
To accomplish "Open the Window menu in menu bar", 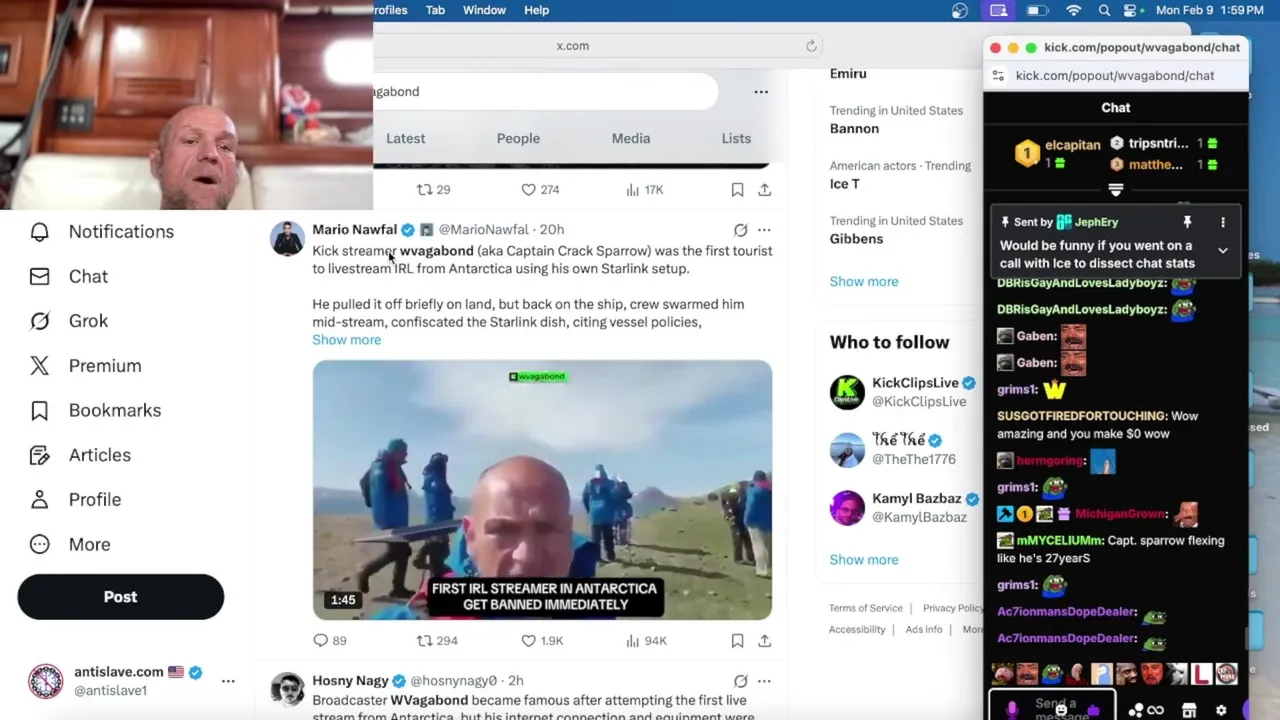I will (x=484, y=10).
